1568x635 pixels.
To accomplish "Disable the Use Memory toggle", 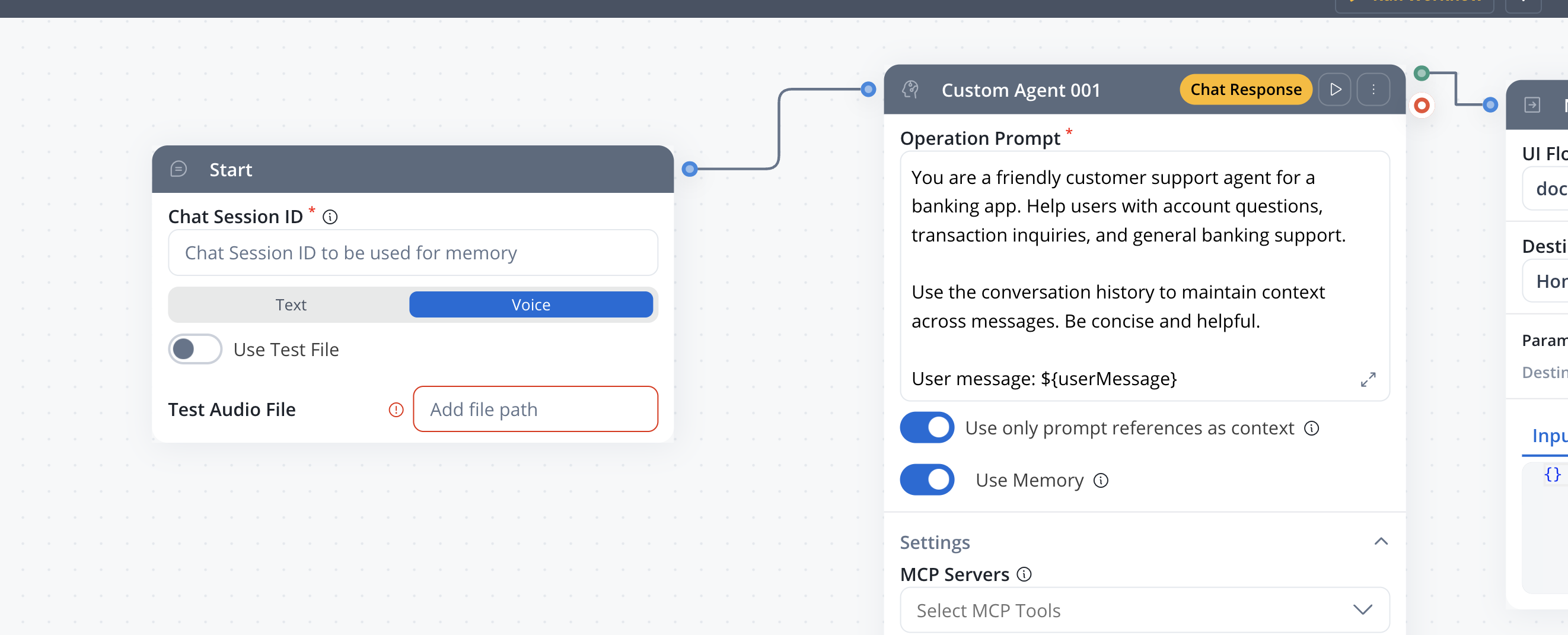I will pos(926,480).
